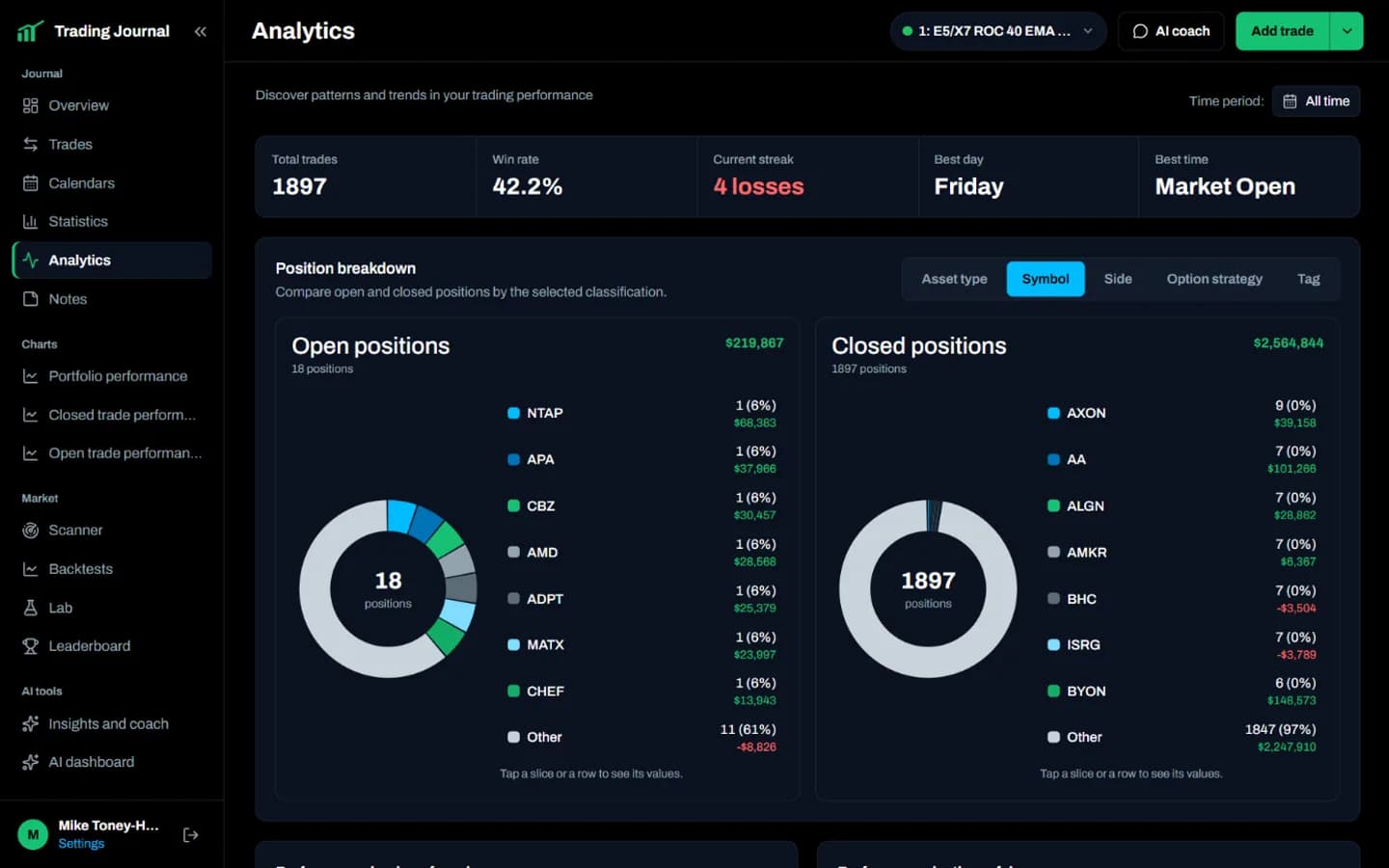Select the BYON row in closed positions
Image resolution: width=1389 pixels, height=868 pixels.
pos(1182,691)
